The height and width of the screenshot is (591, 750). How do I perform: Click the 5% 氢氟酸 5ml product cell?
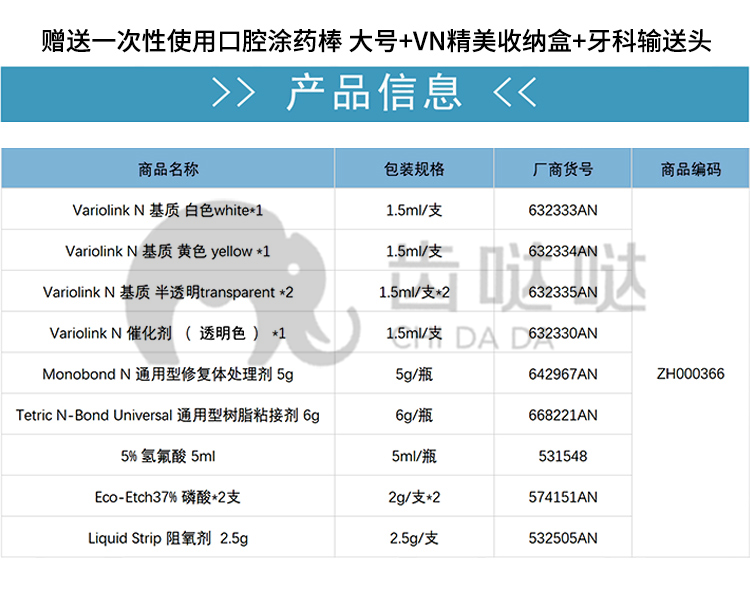pos(168,456)
